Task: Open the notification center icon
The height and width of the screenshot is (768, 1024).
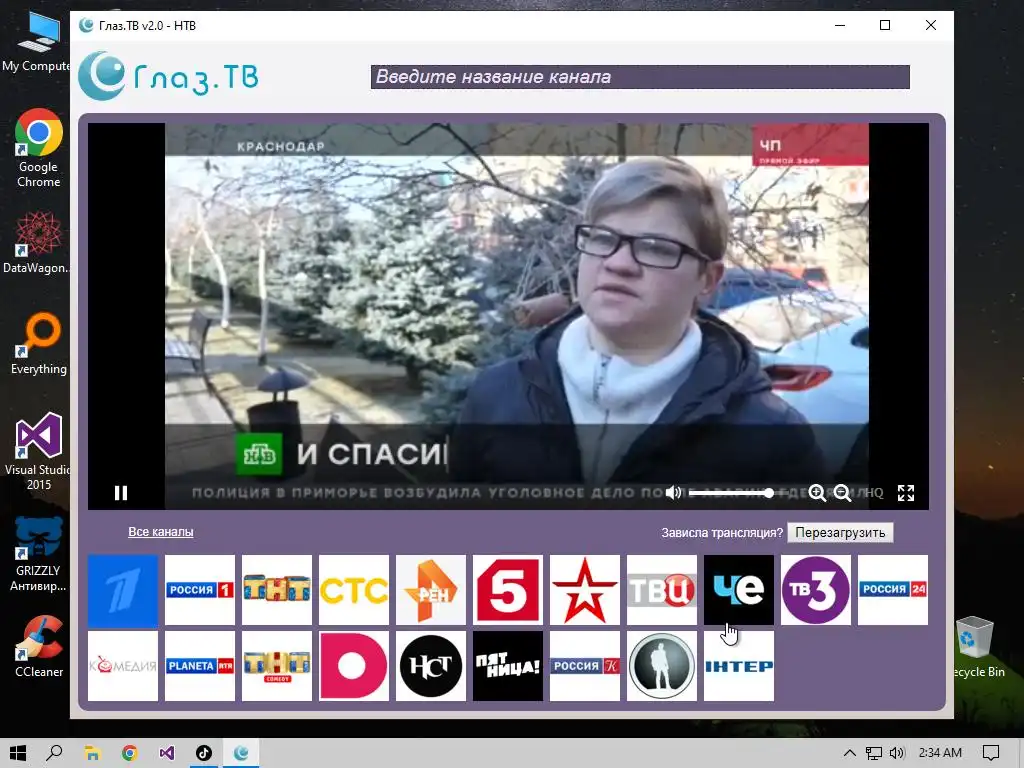Action: pos(991,753)
